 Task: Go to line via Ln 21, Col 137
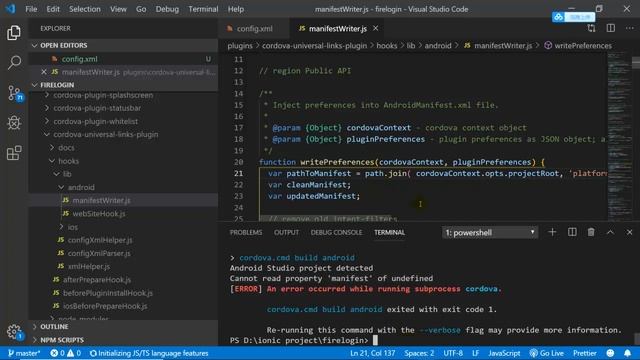coord(372,353)
